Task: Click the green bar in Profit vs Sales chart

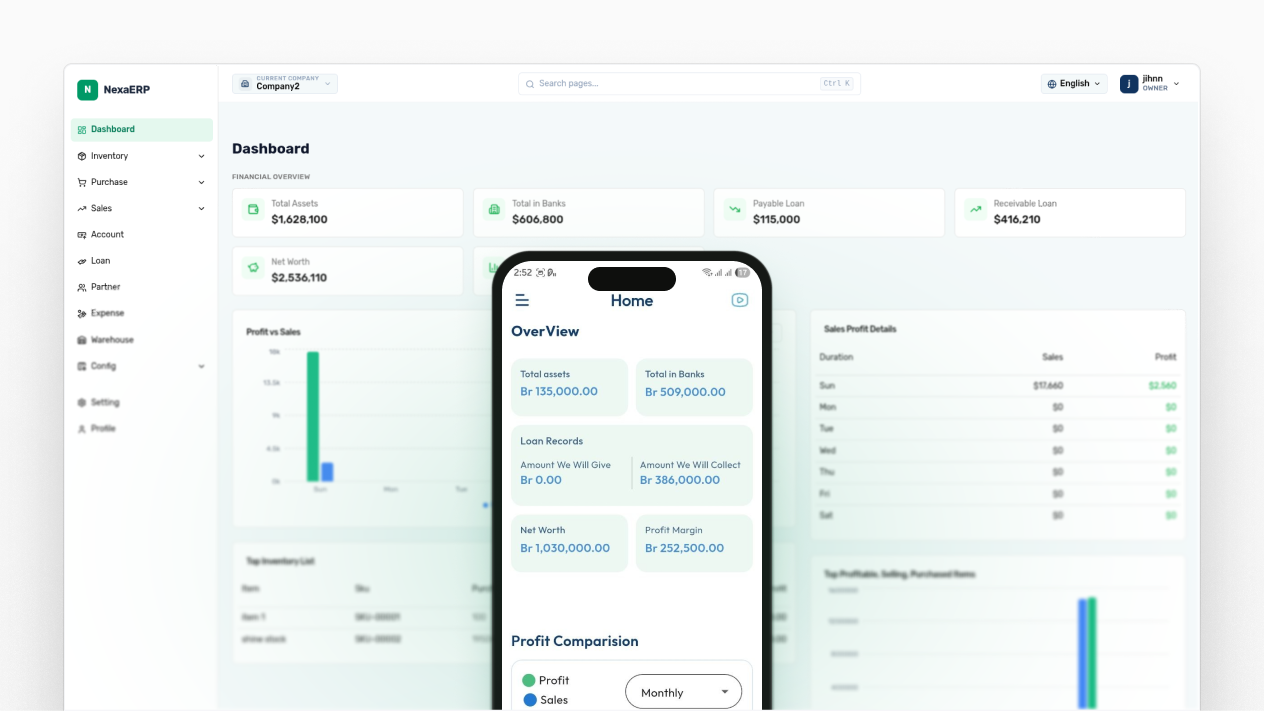Action: click(x=313, y=417)
